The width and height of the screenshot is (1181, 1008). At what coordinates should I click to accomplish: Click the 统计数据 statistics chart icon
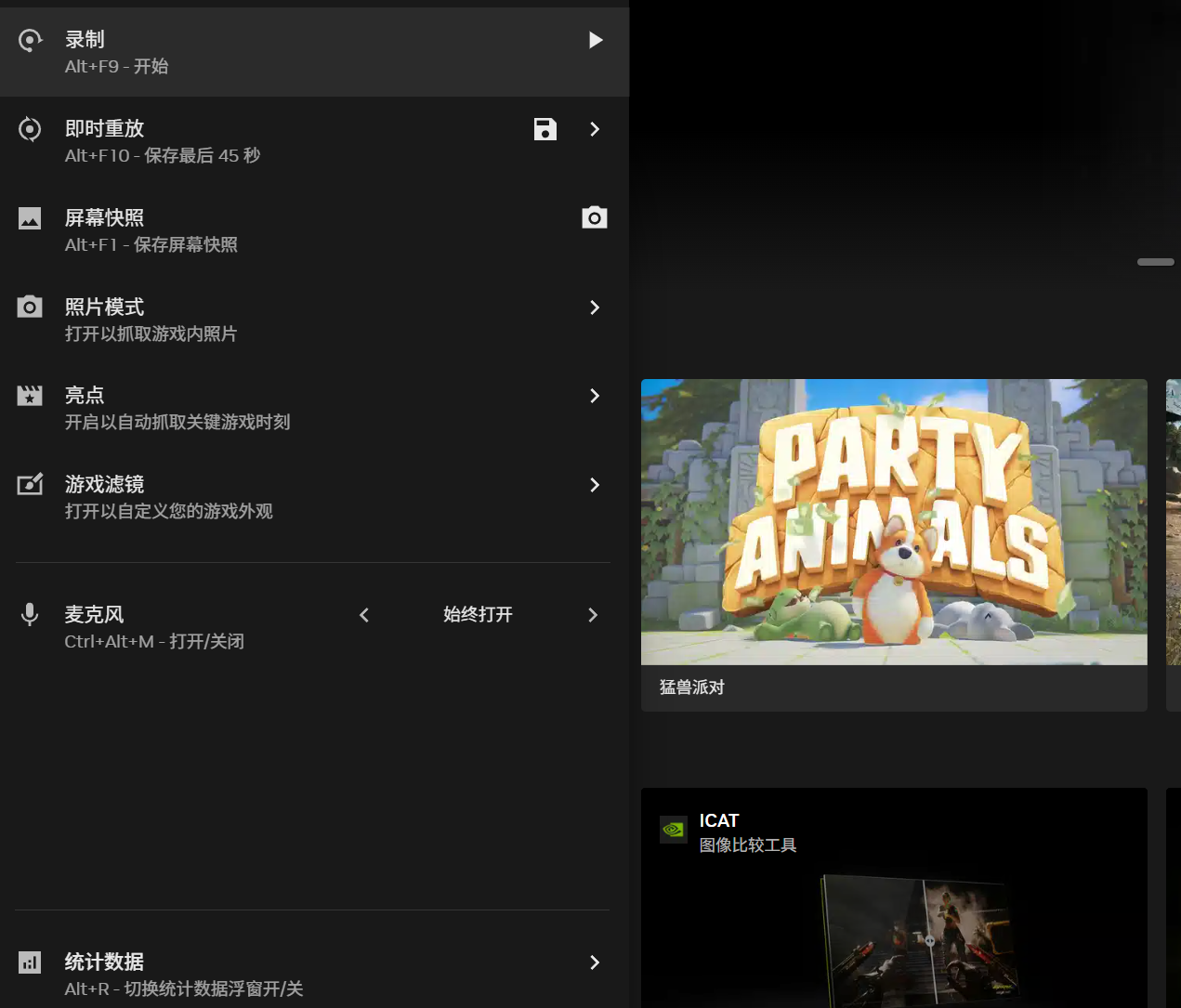coord(30,962)
